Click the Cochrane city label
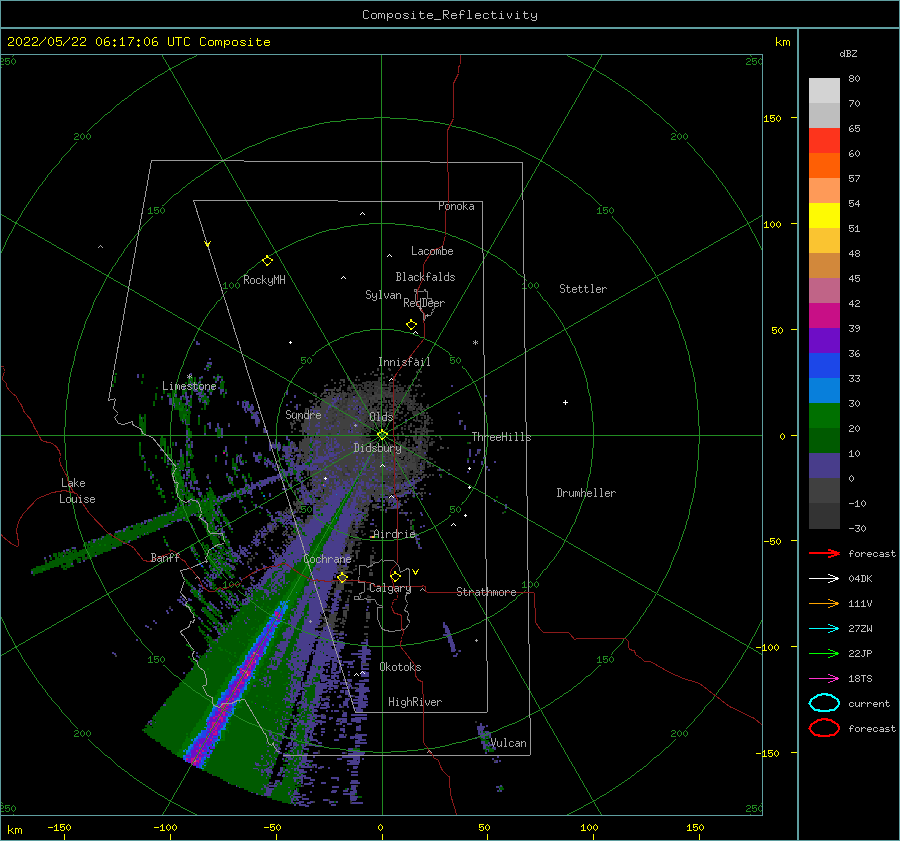The height and width of the screenshot is (841, 900). (327, 559)
